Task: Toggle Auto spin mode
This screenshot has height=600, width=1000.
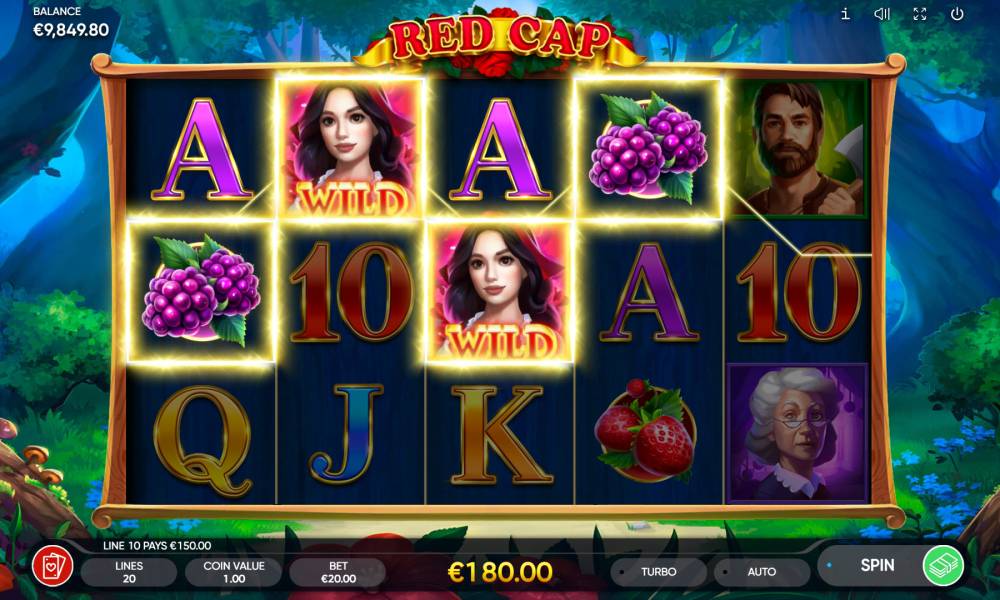Action: pos(762,572)
